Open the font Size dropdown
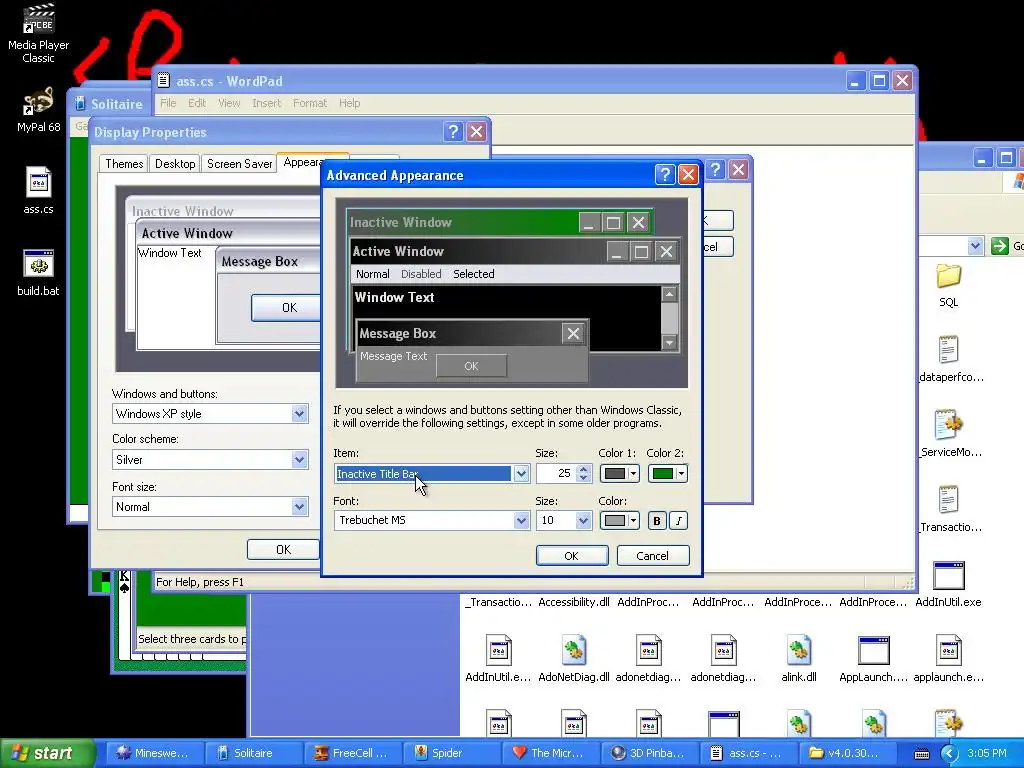Viewport: 1024px width, 768px height. pyautogui.click(x=584, y=520)
